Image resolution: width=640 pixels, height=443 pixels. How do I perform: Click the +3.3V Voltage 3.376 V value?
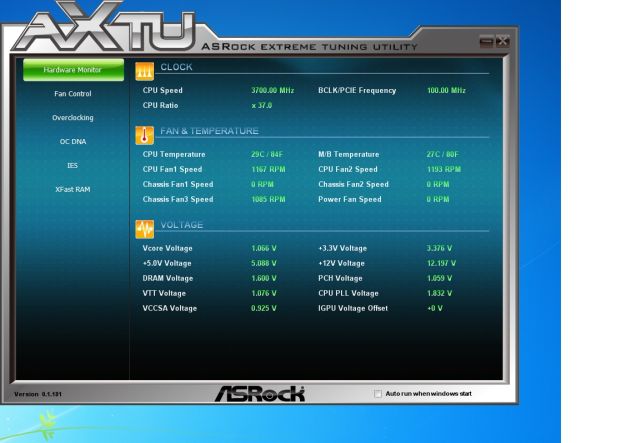pyautogui.click(x=439, y=248)
